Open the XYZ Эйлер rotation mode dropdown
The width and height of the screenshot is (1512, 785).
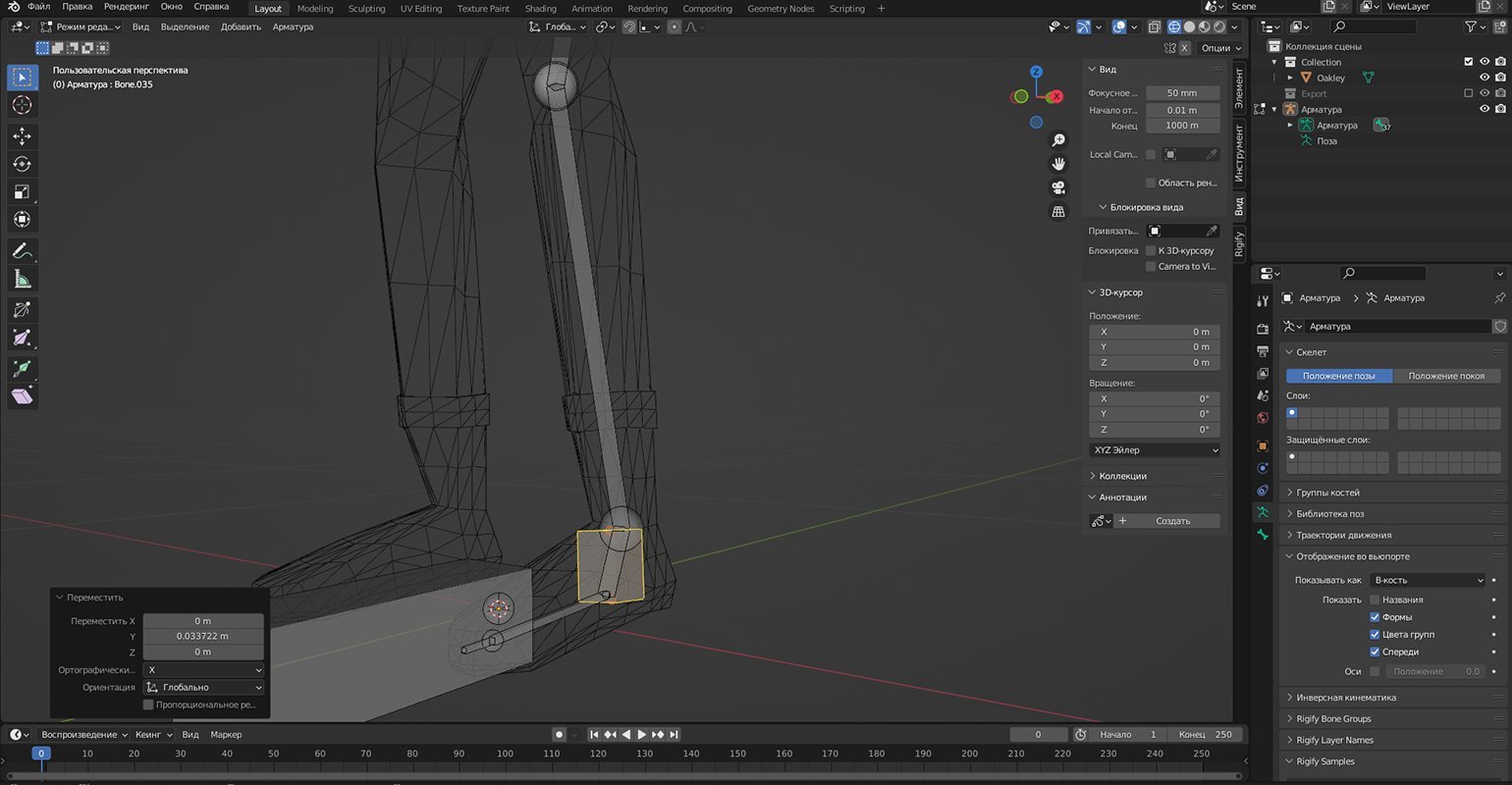1154,450
